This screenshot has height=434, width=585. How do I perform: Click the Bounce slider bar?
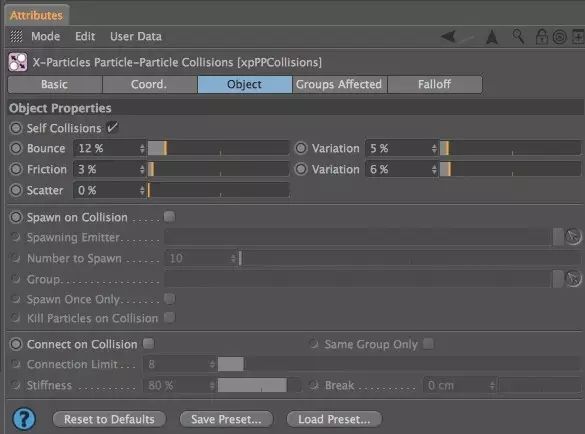click(x=218, y=148)
